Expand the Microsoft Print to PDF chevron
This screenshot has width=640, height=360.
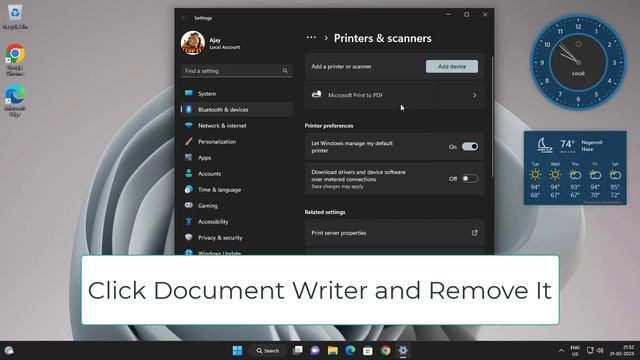pos(474,95)
